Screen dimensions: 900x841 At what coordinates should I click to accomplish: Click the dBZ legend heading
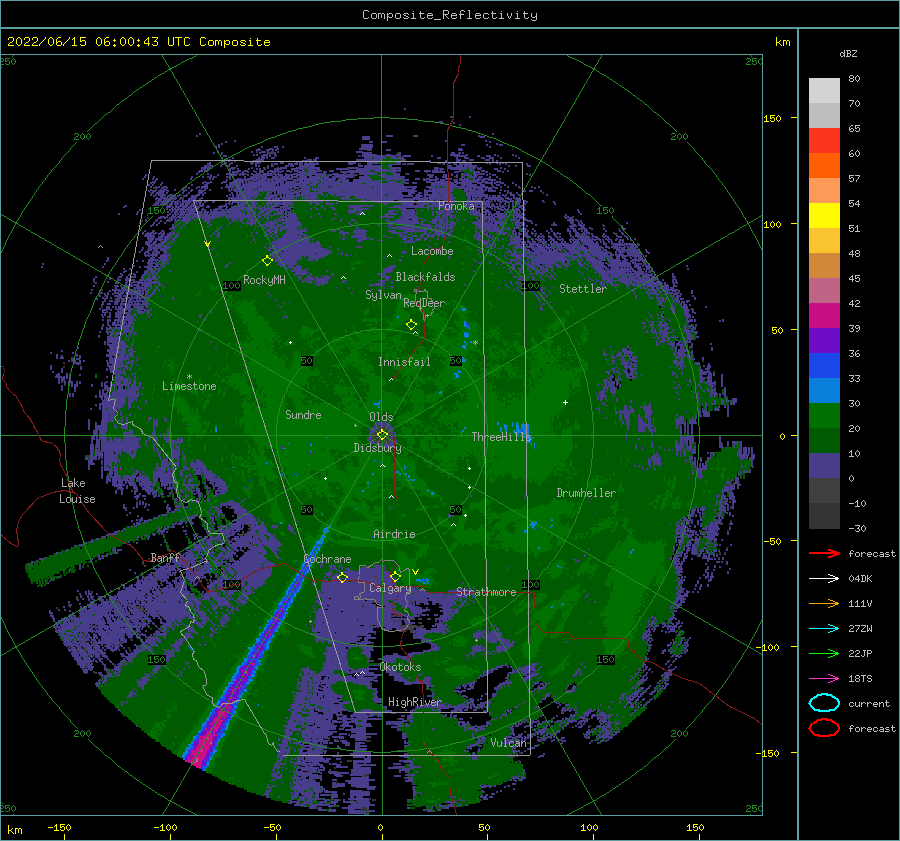tap(848, 53)
